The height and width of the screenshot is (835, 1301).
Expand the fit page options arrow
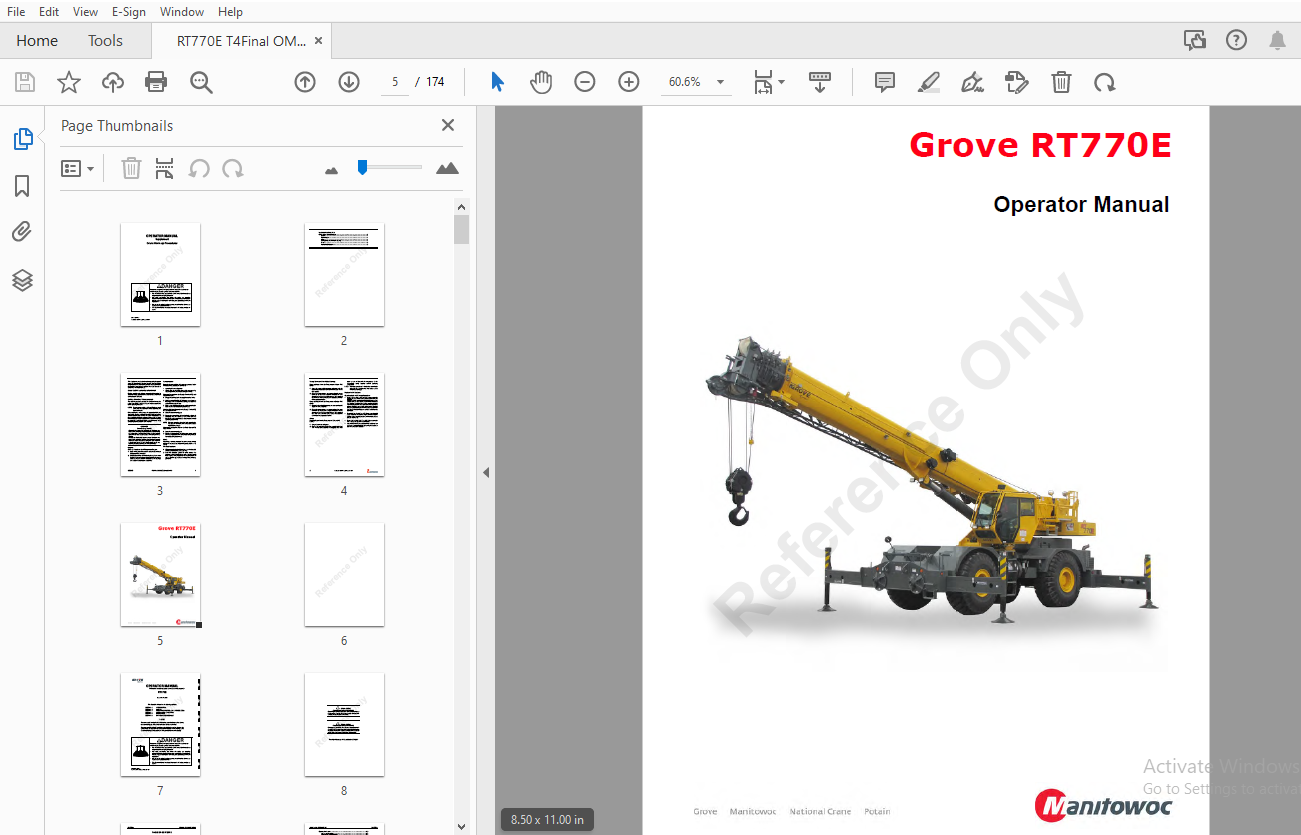coord(782,82)
